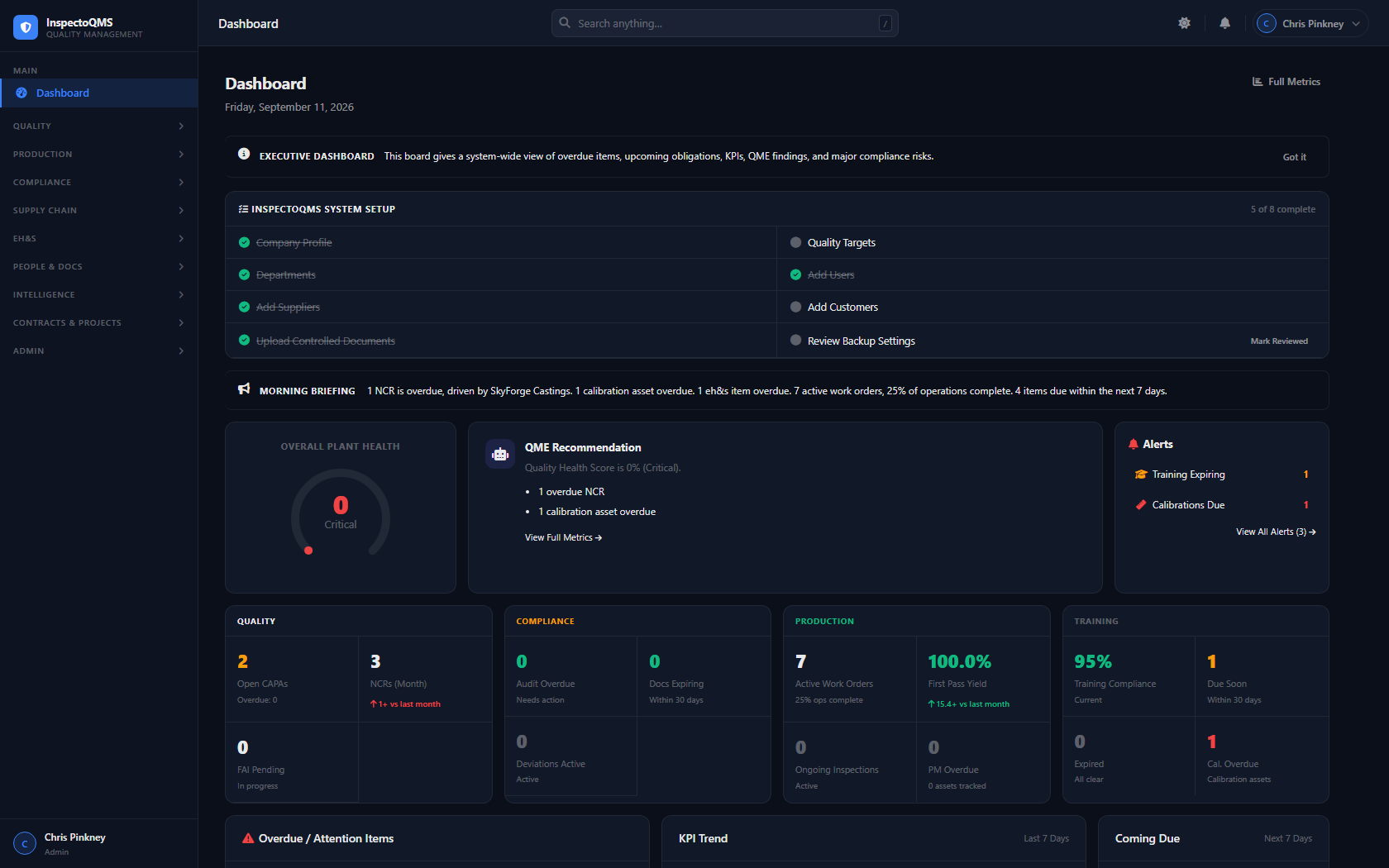Click the Quality Targets setup item
This screenshot has width=1389, height=868.
click(x=1052, y=242)
